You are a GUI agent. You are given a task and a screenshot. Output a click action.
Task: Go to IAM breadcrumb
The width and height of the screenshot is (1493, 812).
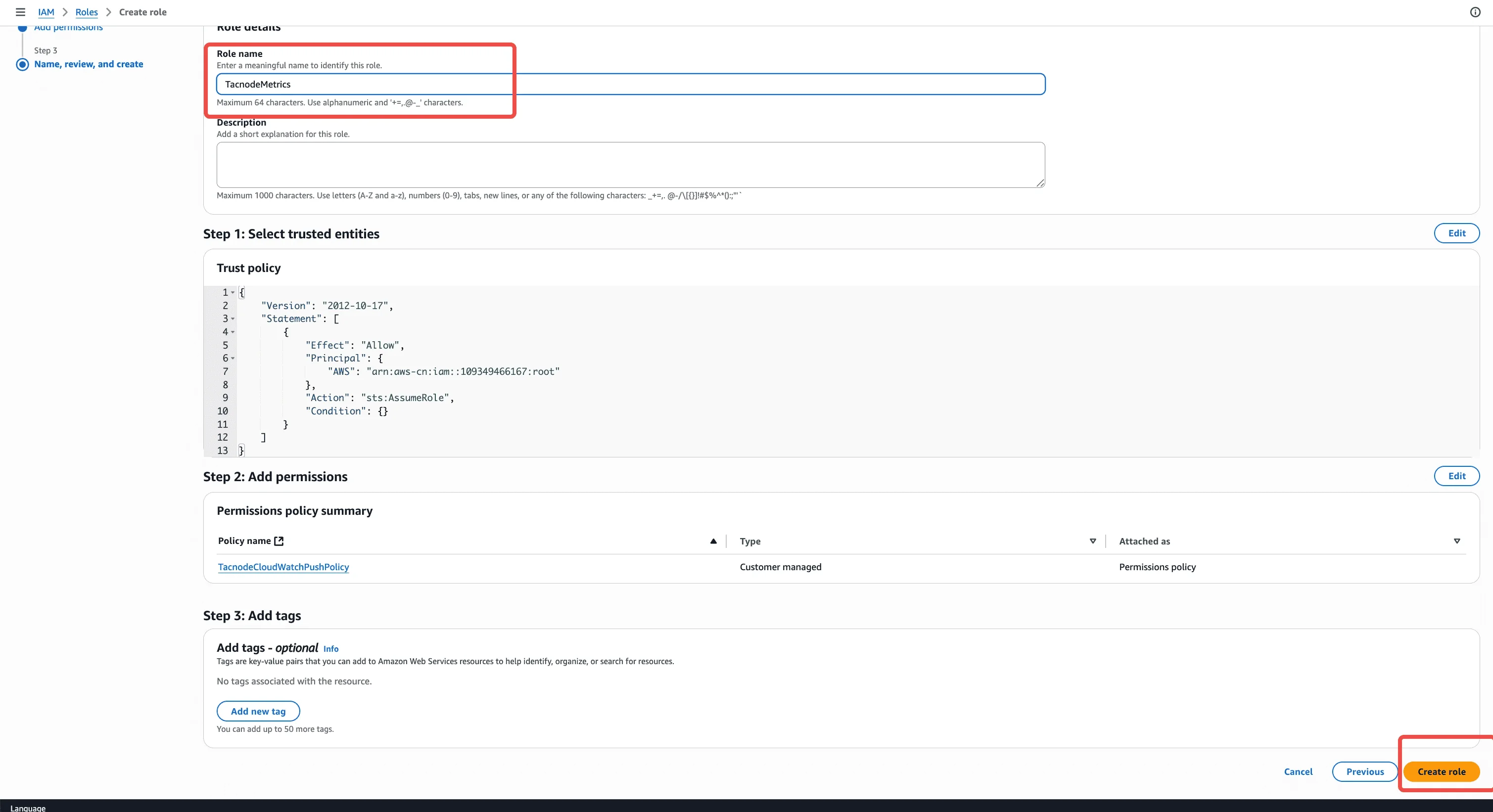(46, 12)
